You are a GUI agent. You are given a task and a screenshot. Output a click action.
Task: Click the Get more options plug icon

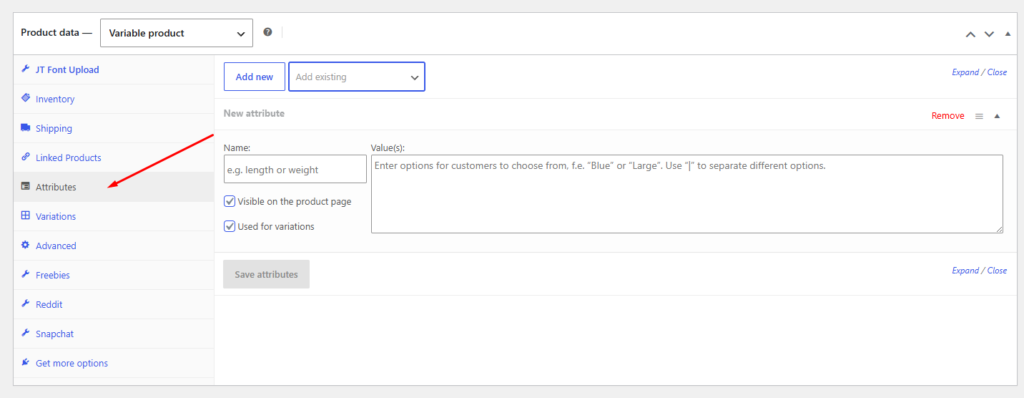(x=25, y=362)
